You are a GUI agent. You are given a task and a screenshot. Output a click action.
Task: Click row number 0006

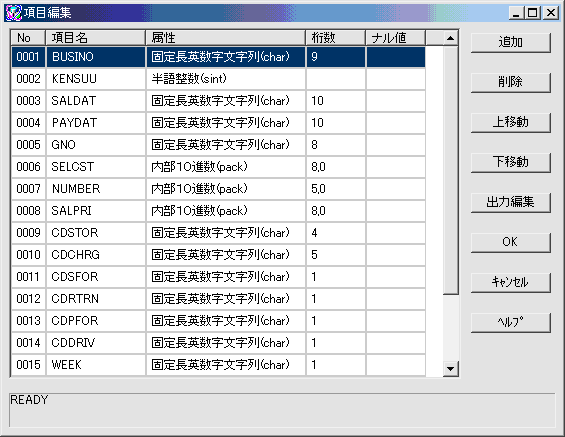28,167
